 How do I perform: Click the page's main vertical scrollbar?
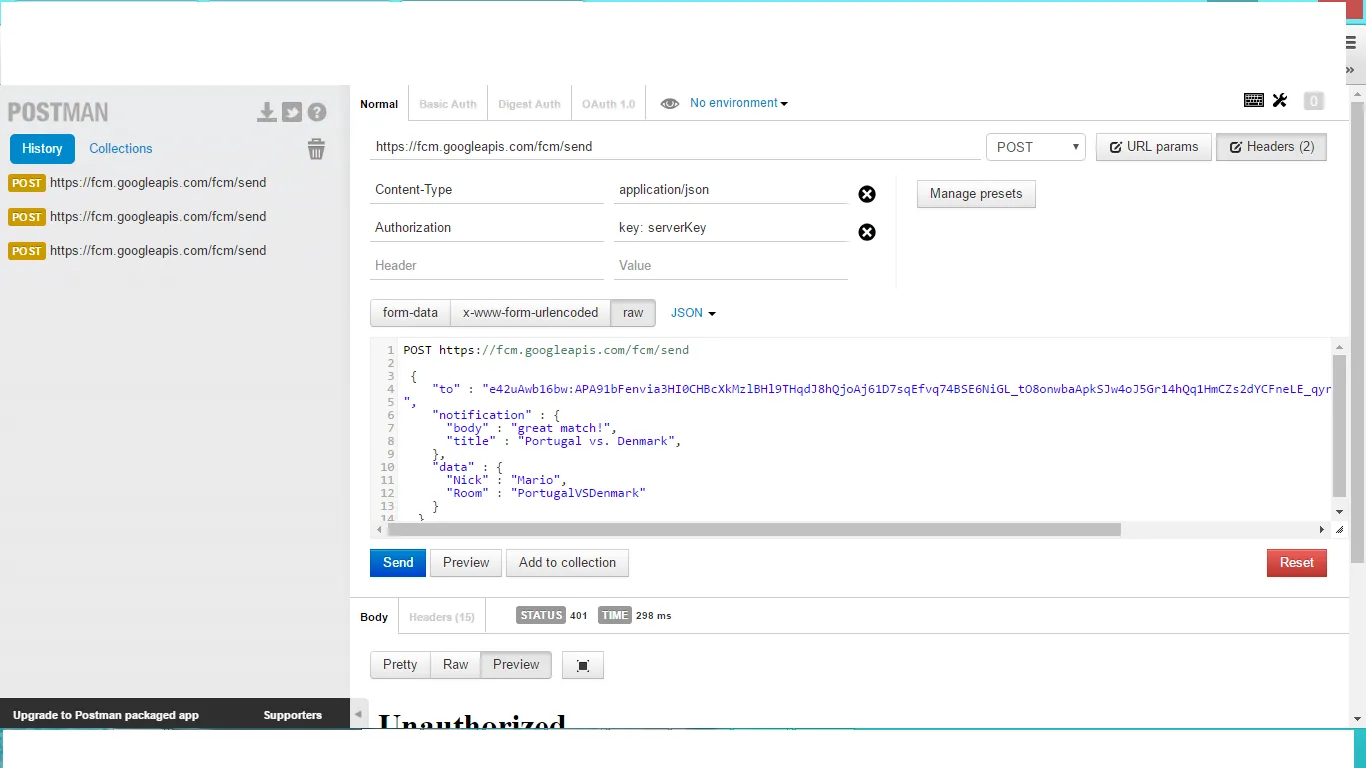pyautogui.click(x=1357, y=330)
